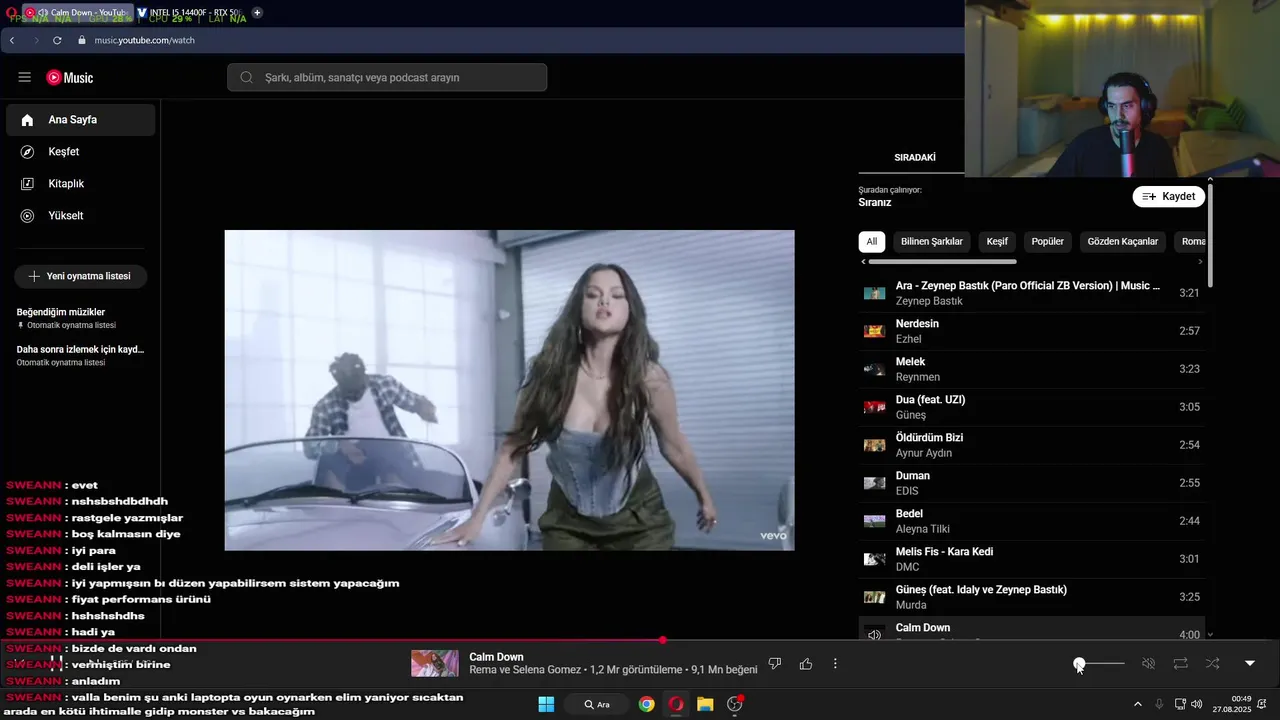This screenshot has height=720, width=1280.
Task: Dislike the Calm Down song
Action: tap(774, 663)
